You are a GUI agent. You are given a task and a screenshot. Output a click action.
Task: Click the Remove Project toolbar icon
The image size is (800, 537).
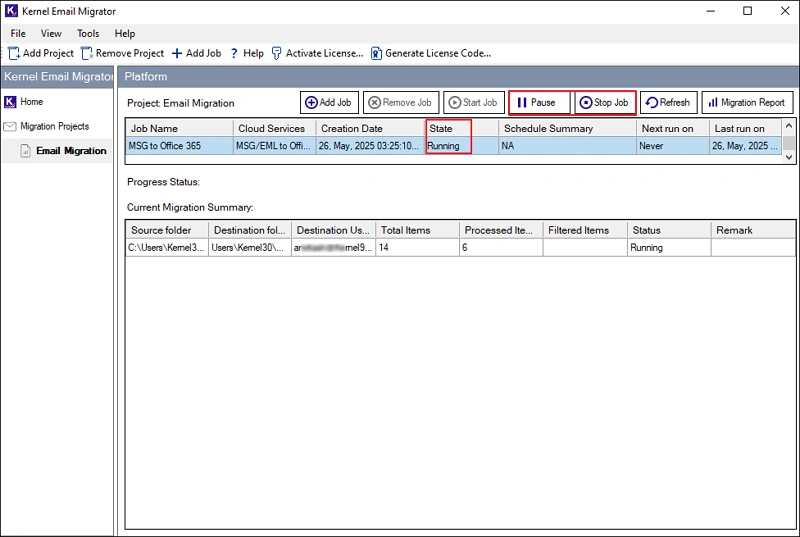pyautogui.click(x=87, y=53)
